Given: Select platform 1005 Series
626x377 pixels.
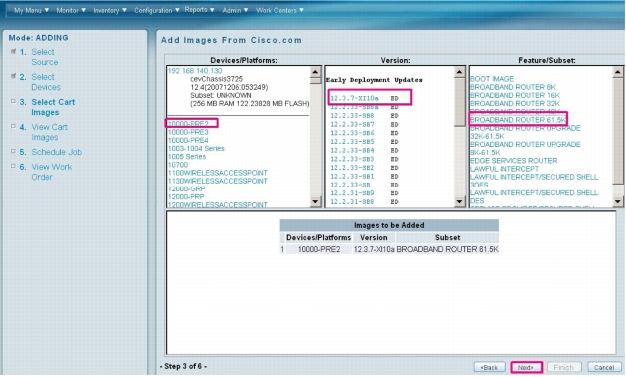Looking at the screenshot, I should [x=187, y=157].
